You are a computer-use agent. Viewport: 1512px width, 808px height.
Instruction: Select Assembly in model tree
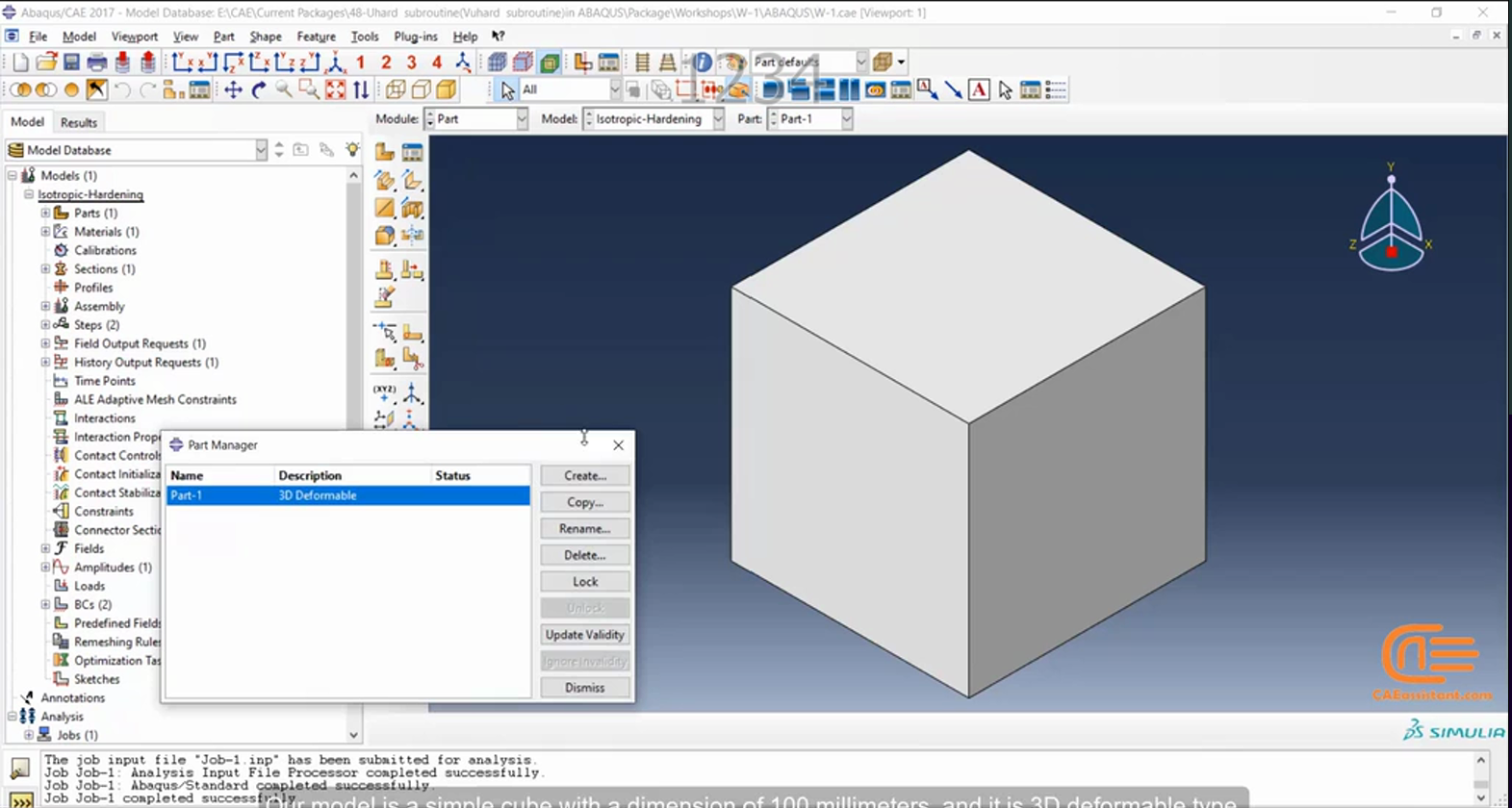point(99,306)
